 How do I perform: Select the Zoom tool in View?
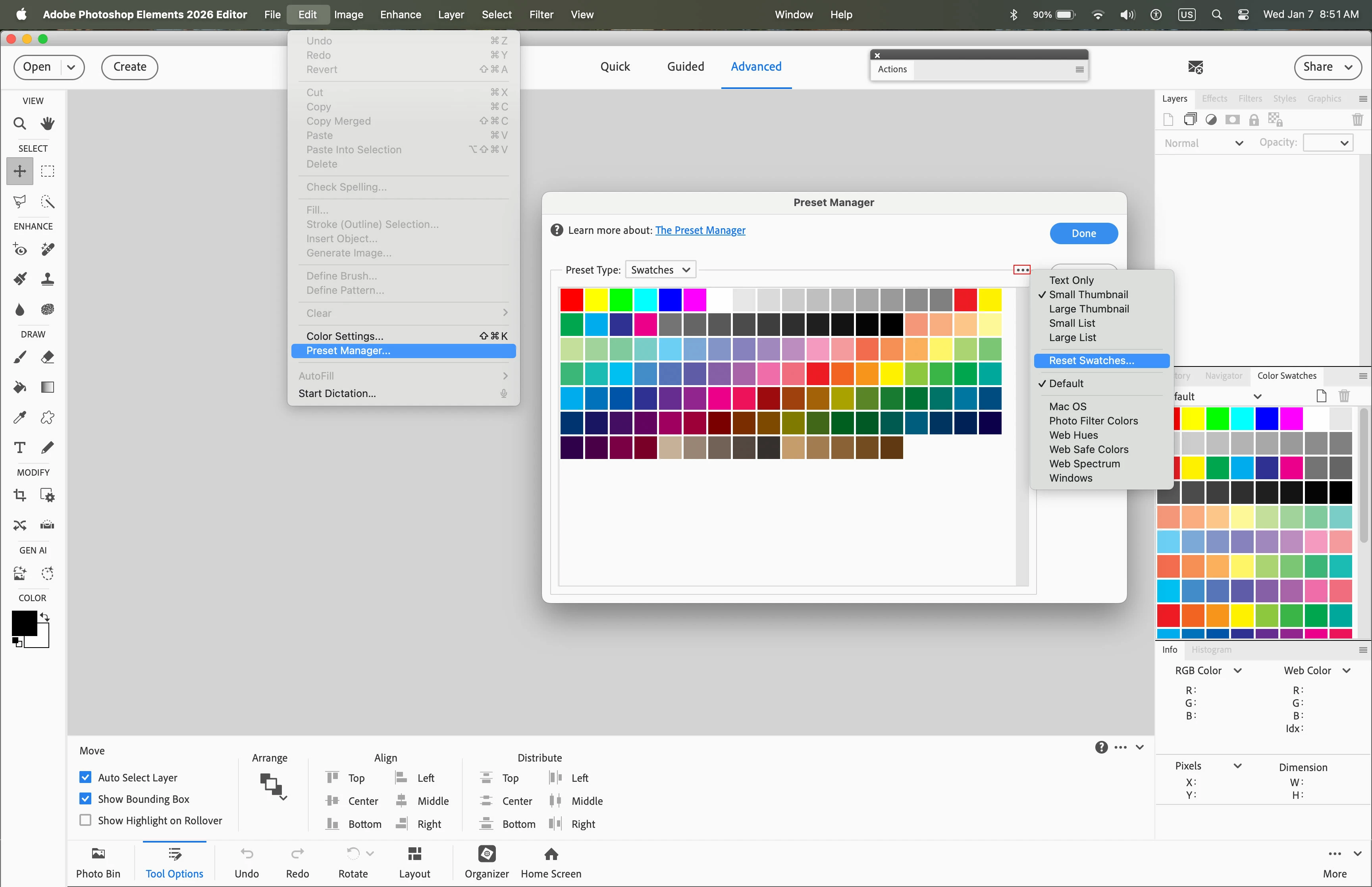(x=19, y=123)
